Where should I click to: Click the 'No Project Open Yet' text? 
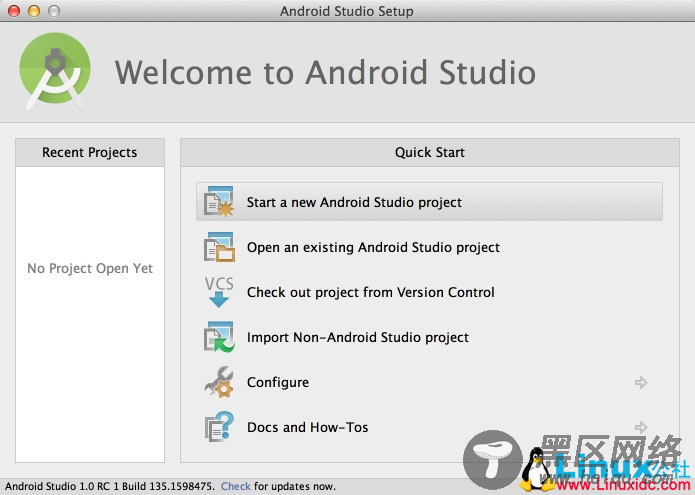pos(90,268)
